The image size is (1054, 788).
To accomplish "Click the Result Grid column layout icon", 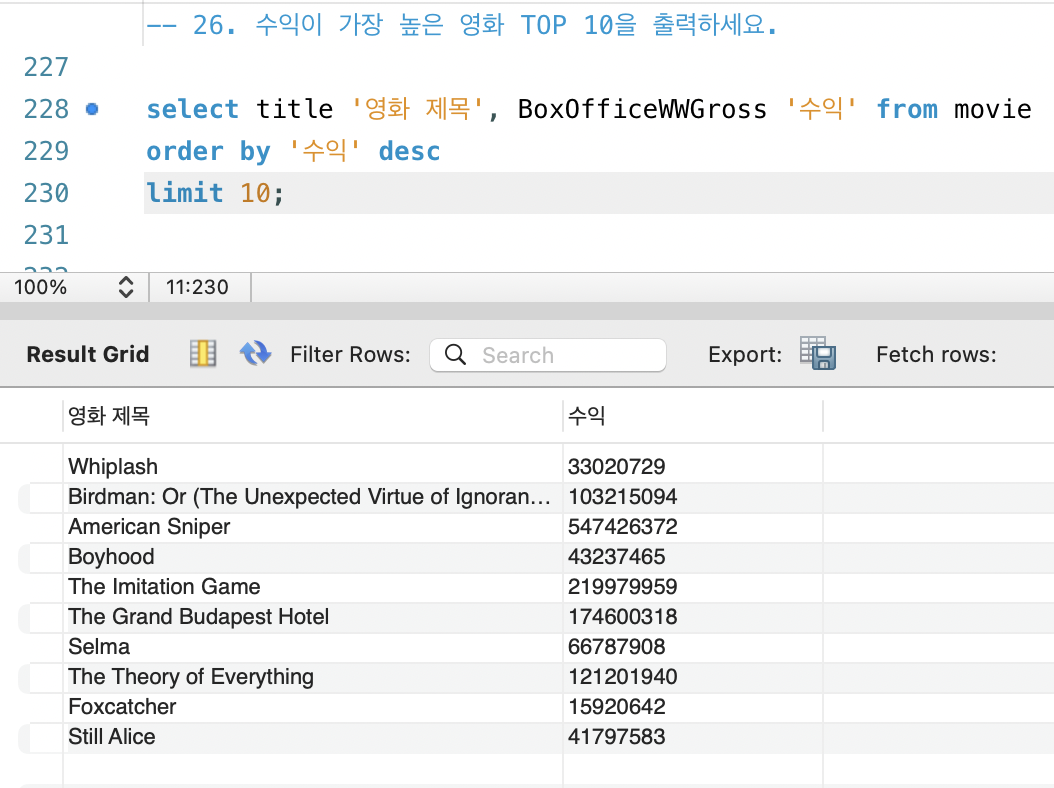I will [x=202, y=353].
